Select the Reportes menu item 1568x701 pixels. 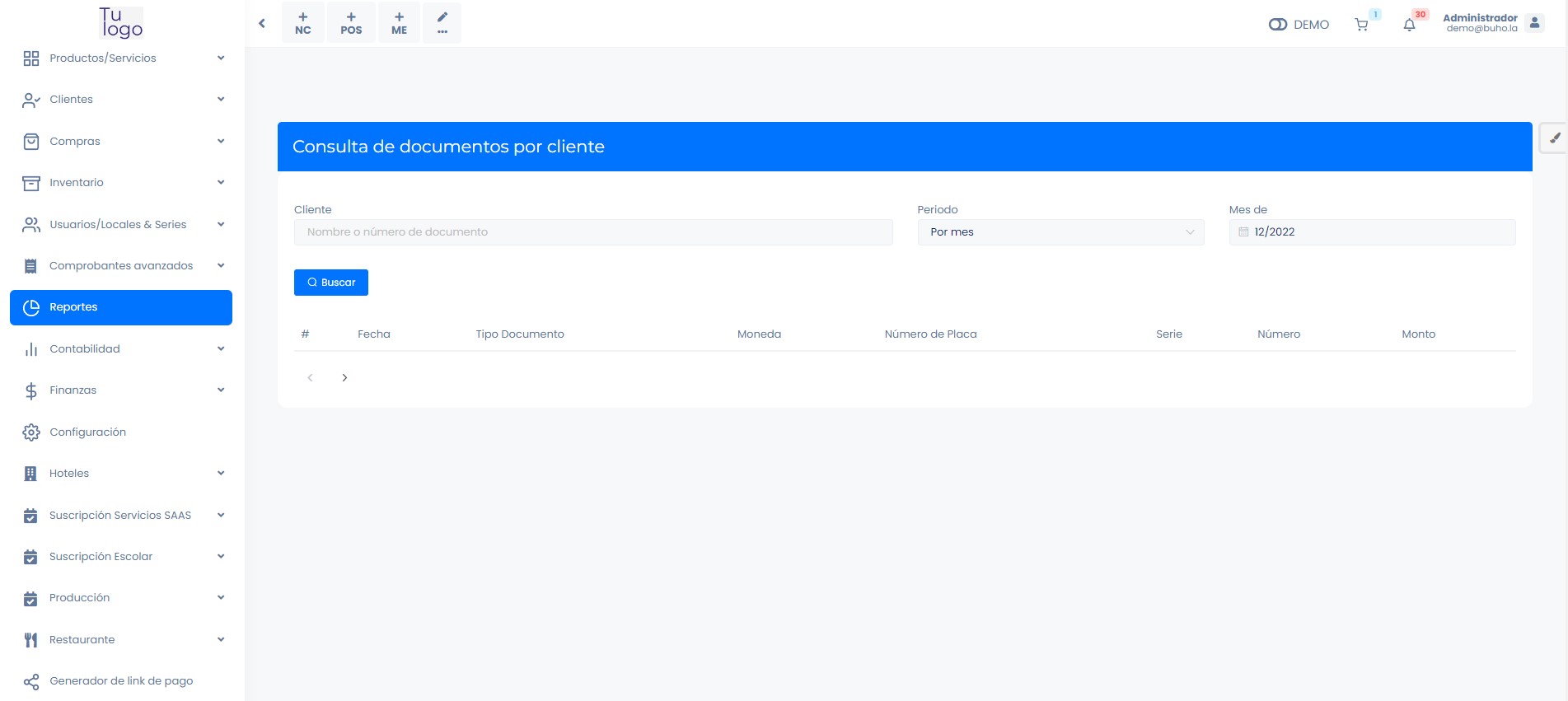(x=121, y=307)
